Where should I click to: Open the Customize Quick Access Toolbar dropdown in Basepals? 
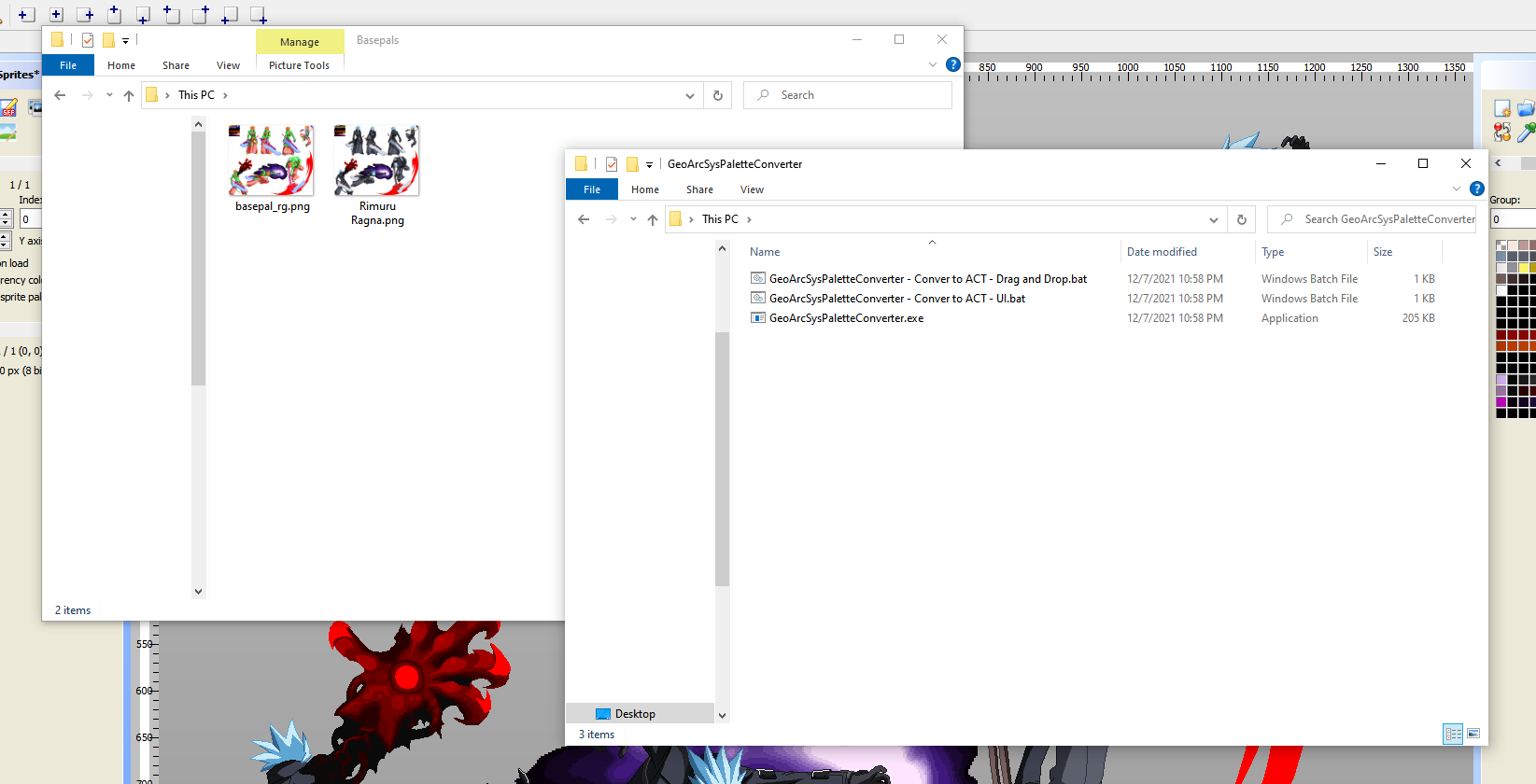[x=125, y=41]
